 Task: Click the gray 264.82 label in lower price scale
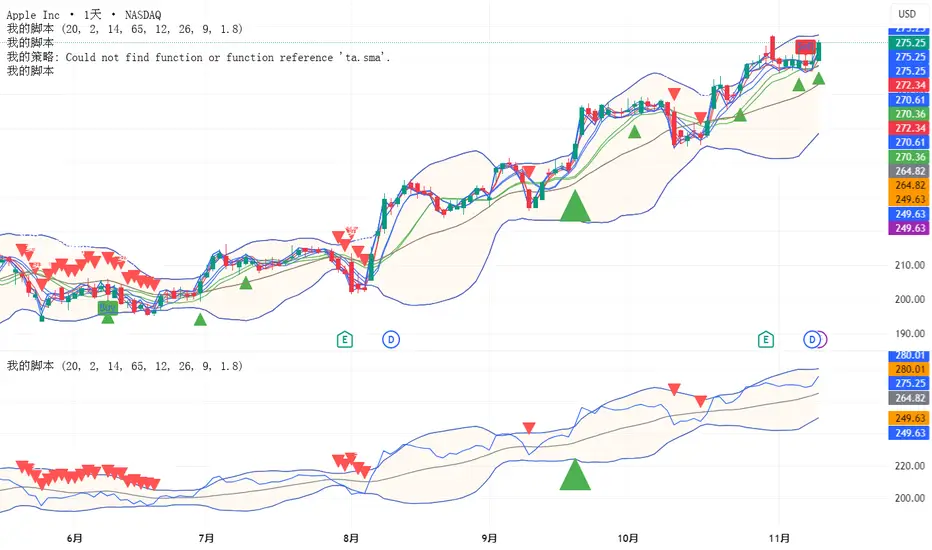[x=909, y=398]
